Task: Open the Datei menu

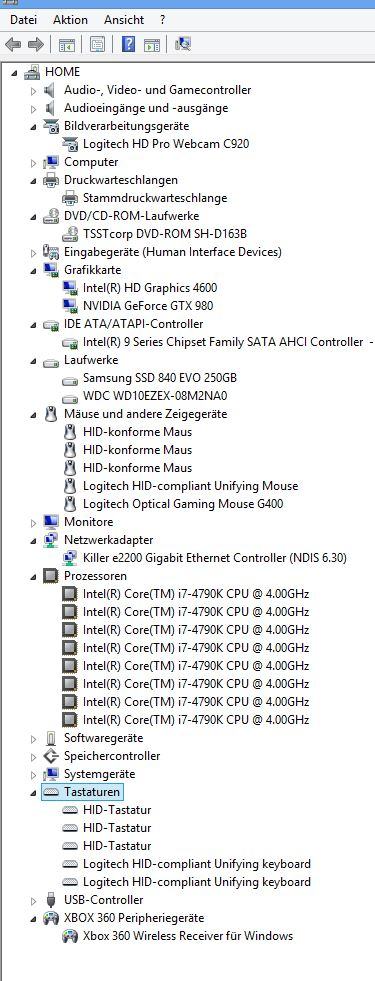Action: coord(23,20)
